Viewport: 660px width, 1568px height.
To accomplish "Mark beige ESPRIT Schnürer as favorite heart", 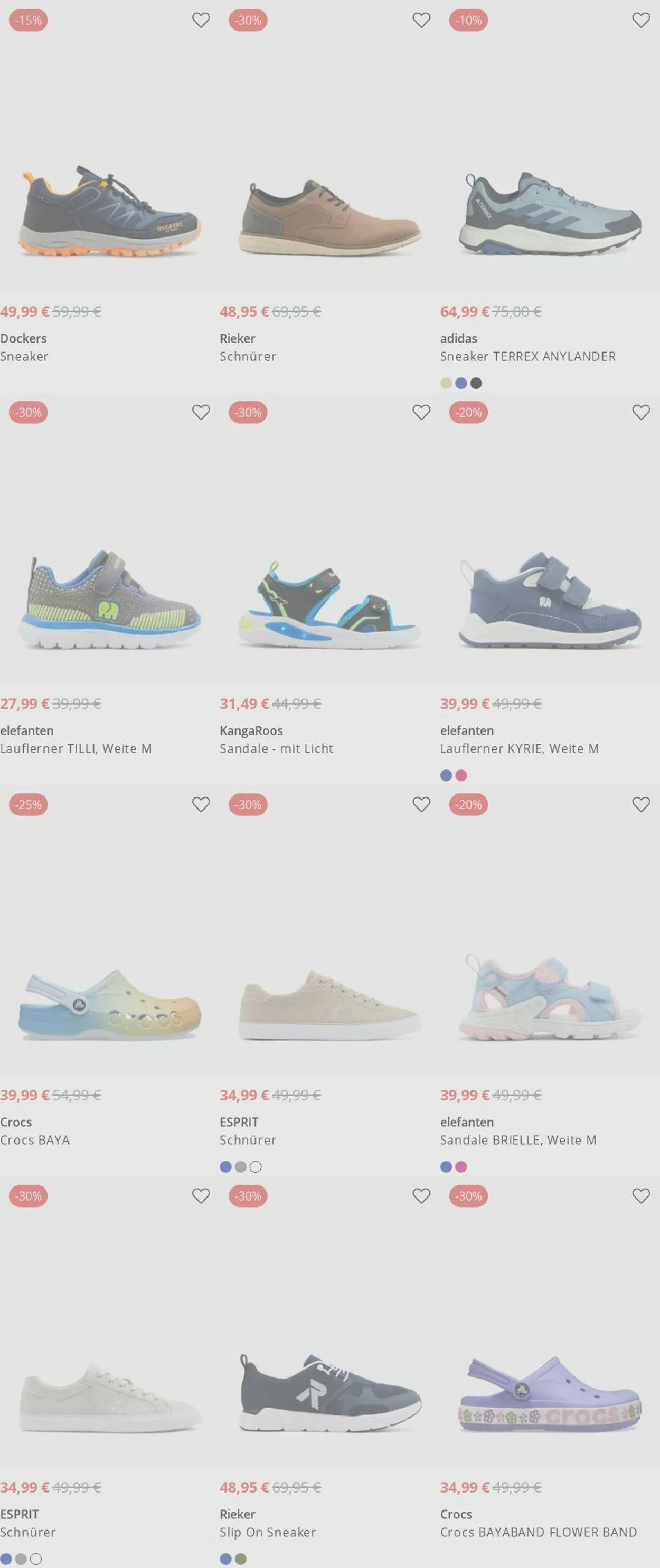I will [x=421, y=804].
